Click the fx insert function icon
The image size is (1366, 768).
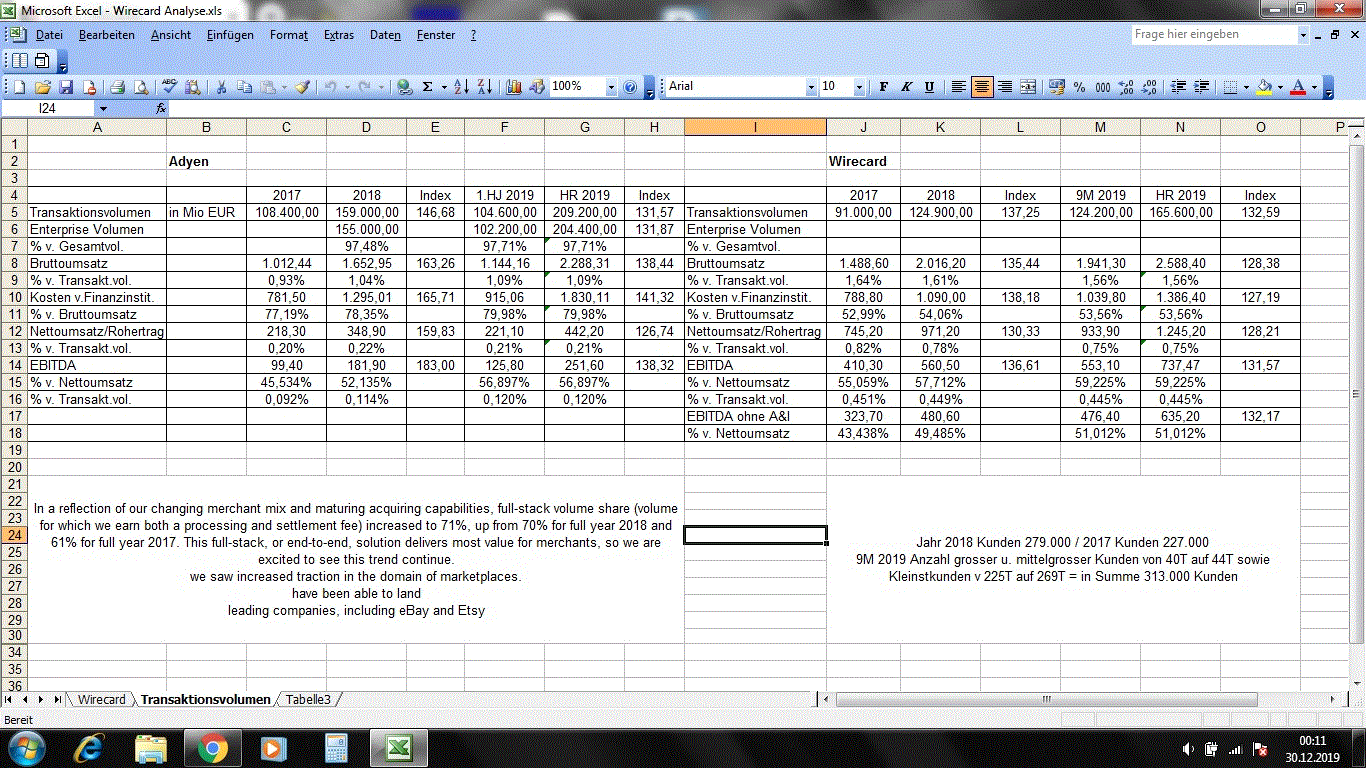click(x=161, y=108)
